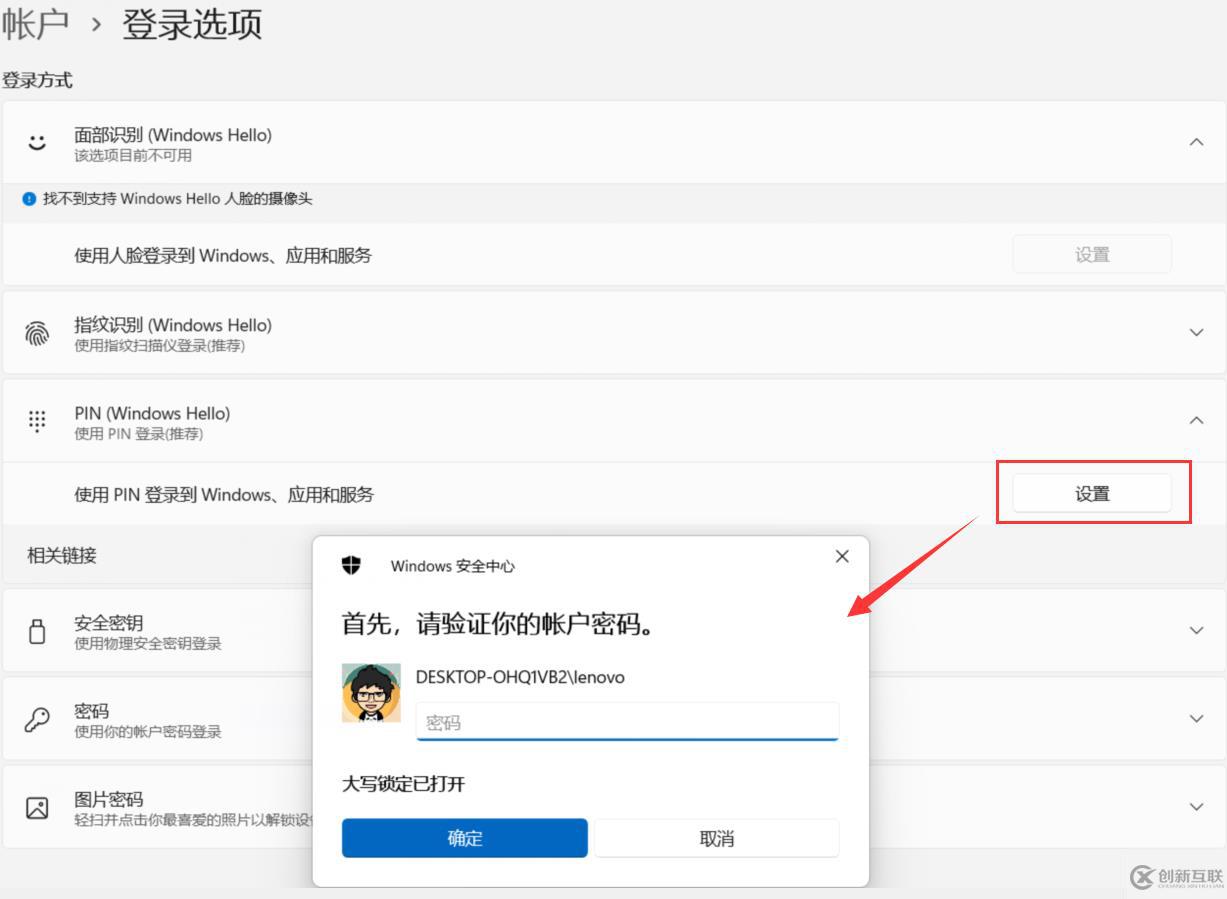Click the blue info icon by camera warning
The image size is (1227, 899).
pos(29,199)
